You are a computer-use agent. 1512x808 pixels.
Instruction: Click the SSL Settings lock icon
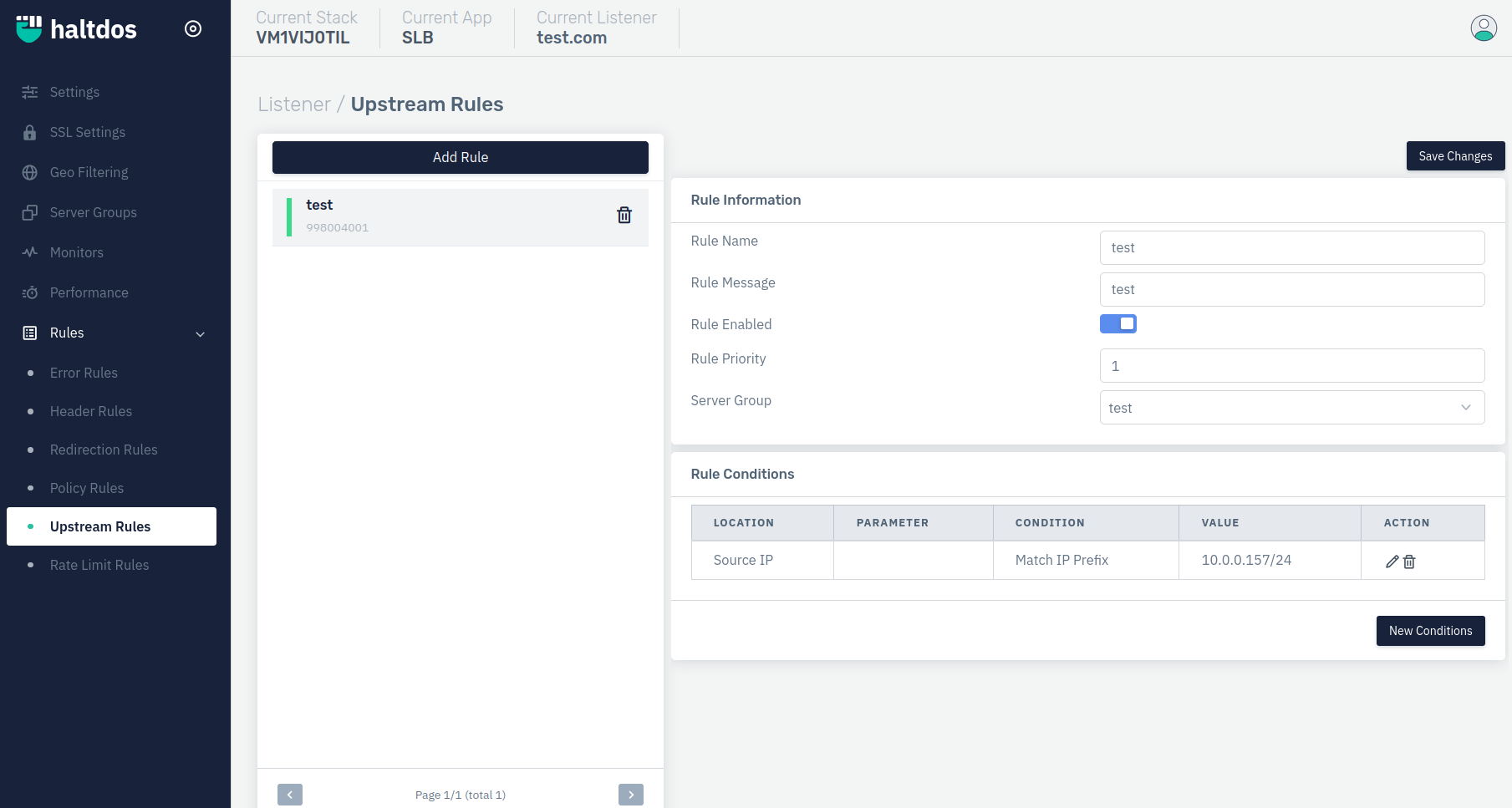tap(30, 132)
